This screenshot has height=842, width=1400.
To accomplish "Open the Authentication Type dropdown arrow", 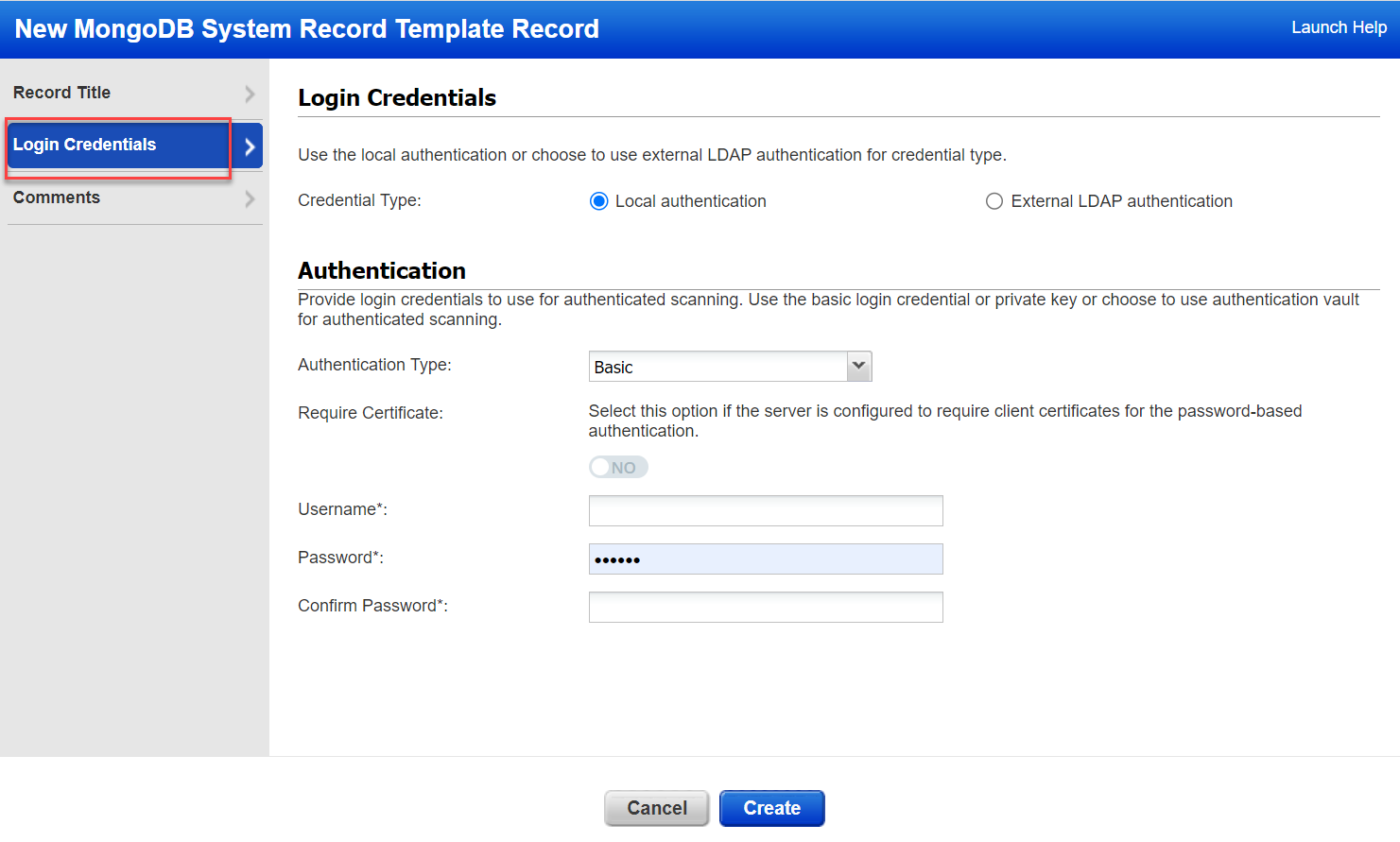I will point(858,366).
